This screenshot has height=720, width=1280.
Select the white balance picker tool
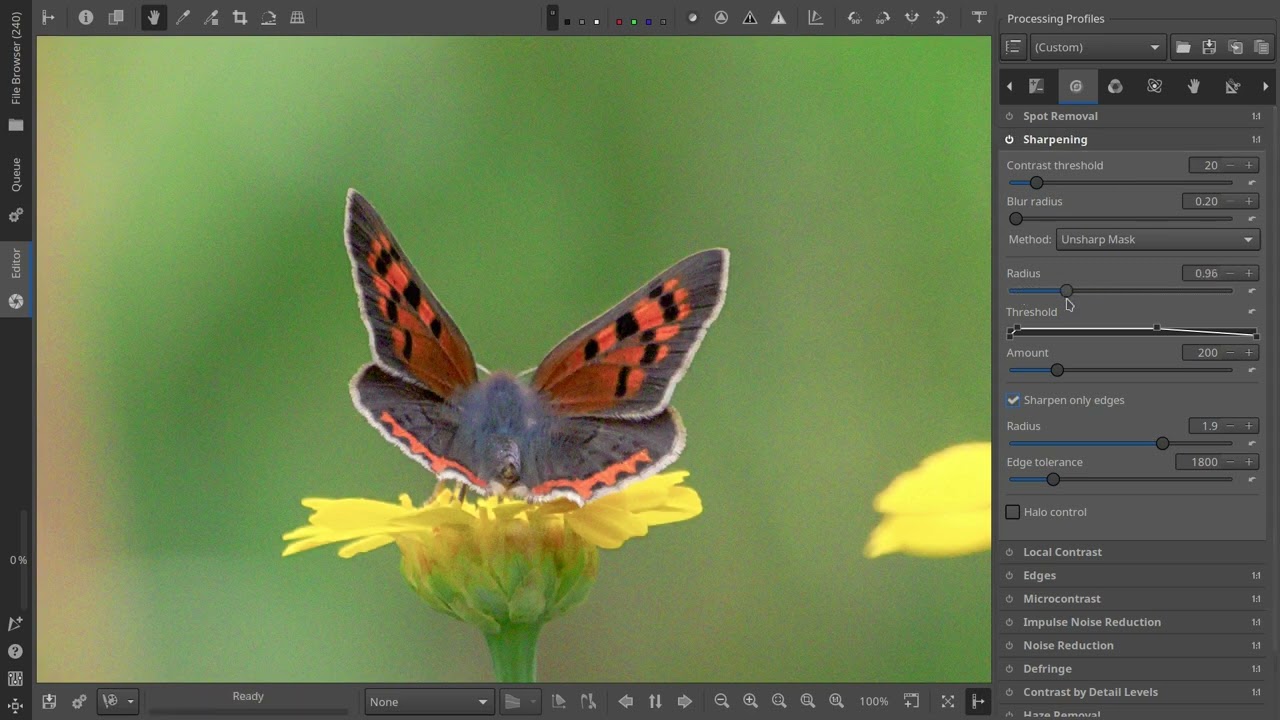click(x=183, y=17)
